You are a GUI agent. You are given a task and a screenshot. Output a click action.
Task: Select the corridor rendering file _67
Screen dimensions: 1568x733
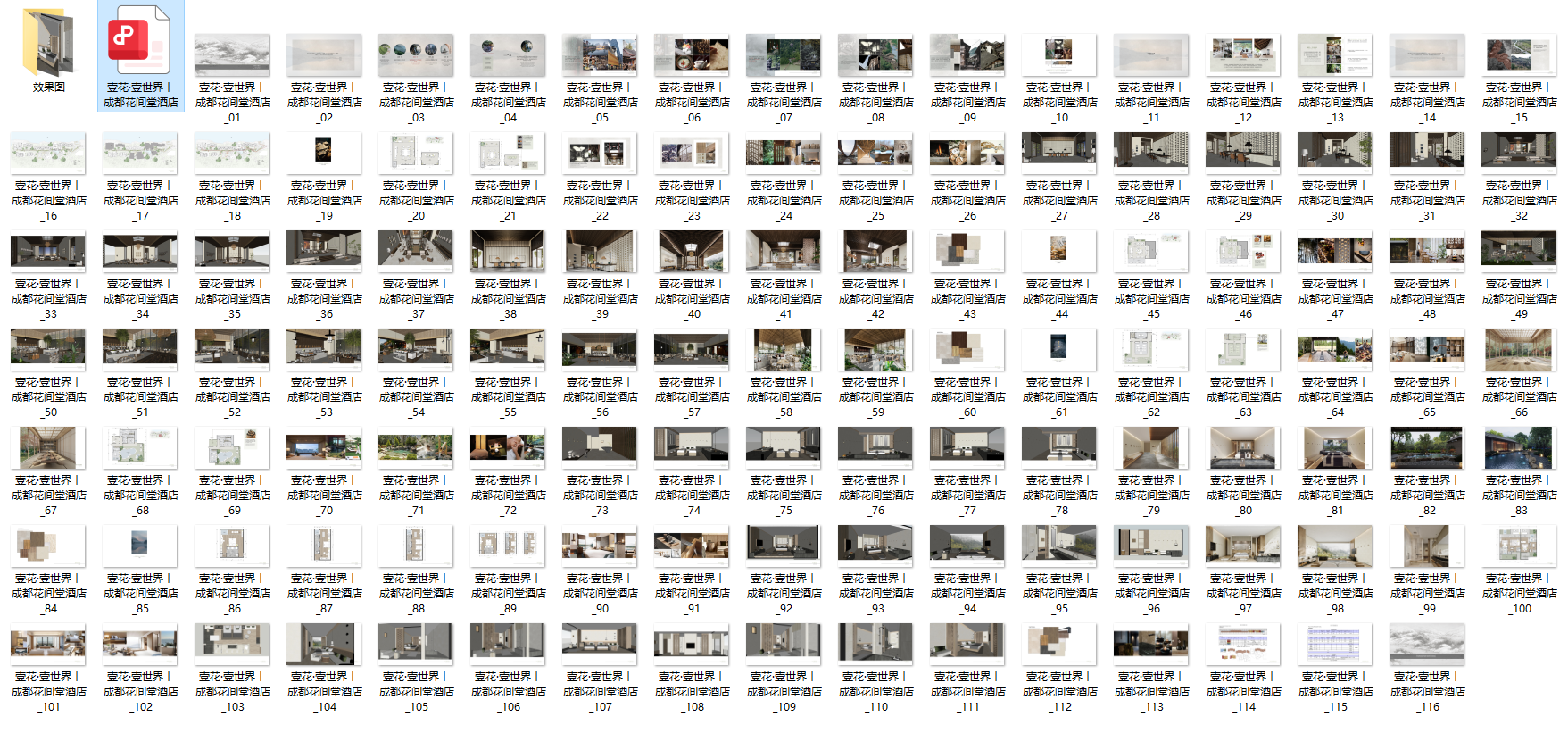point(48,448)
